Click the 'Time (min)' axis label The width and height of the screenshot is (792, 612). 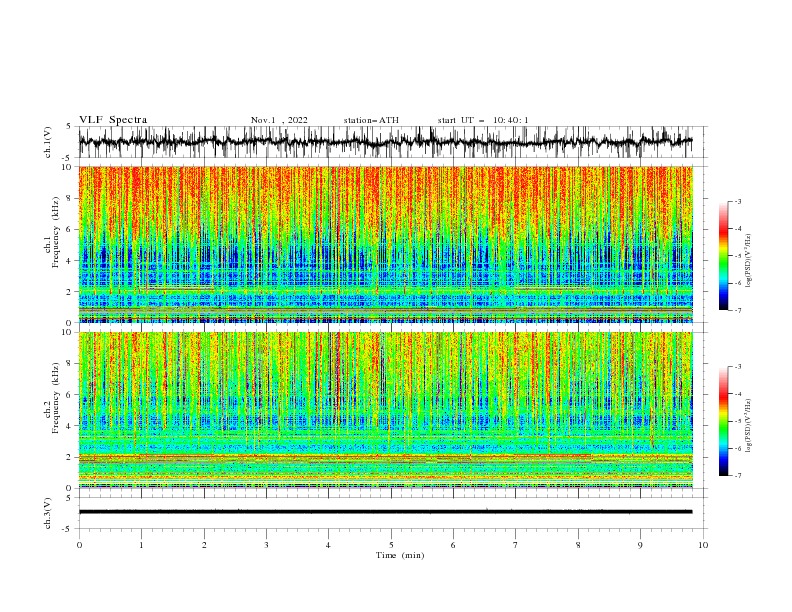coord(400,555)
